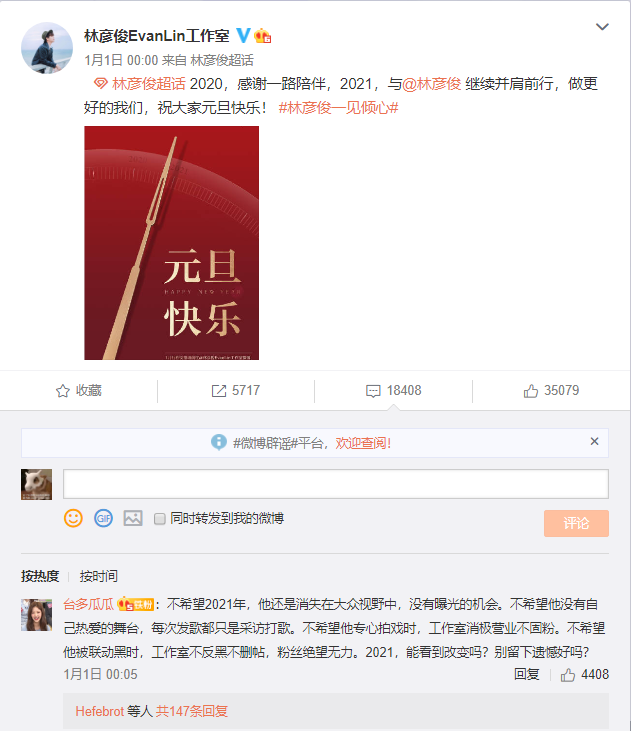The image size is (631, 731).
Task: Open the @林彦俊 mention link
Action: 431,84
